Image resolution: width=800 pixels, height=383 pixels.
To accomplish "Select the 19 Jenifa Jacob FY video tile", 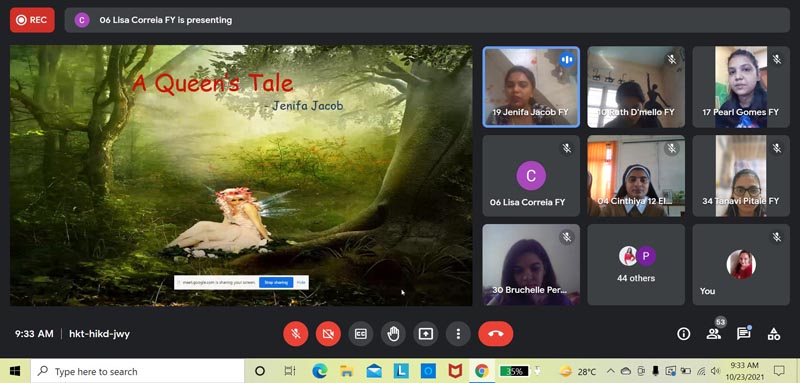I will point(531,87).
